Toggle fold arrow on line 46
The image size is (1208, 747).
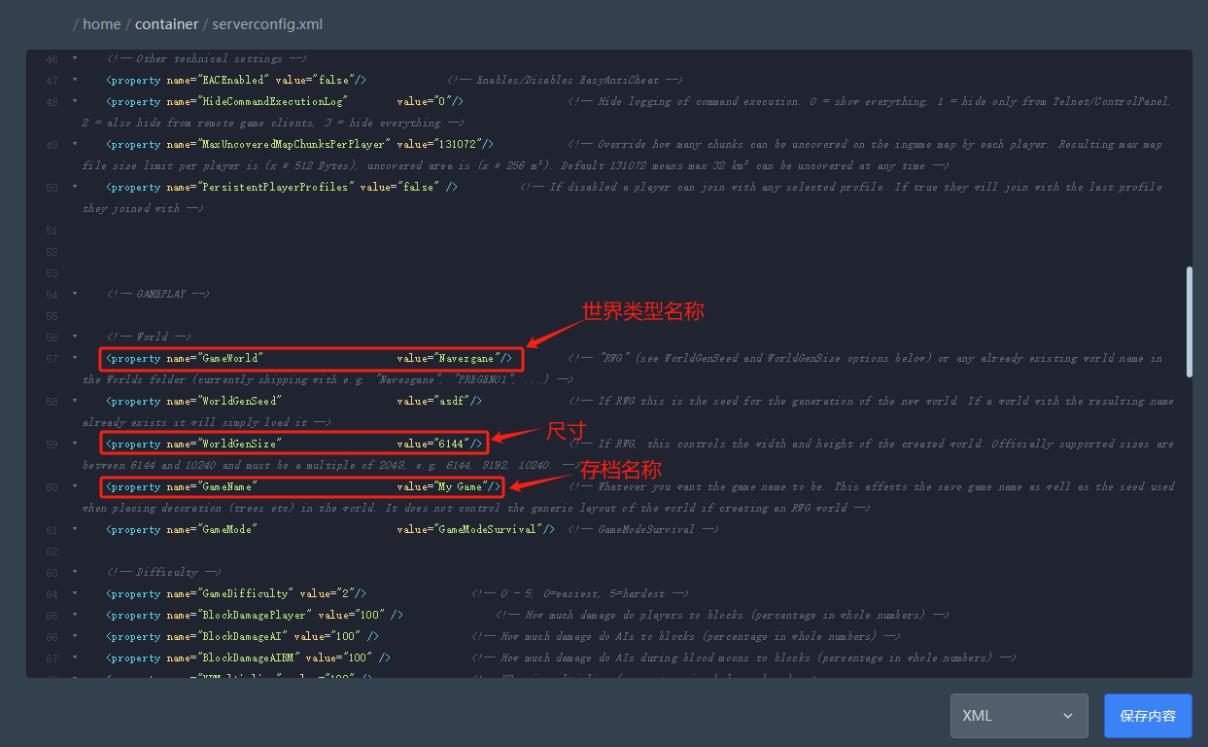(75, 59)
